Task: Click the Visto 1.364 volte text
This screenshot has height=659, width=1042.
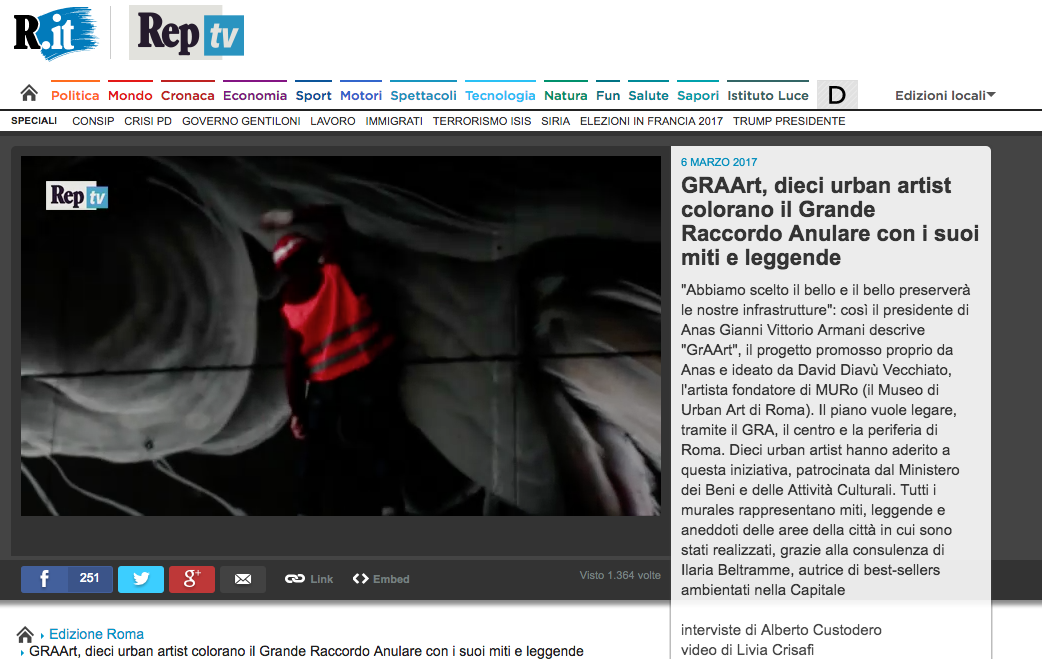Action: (x=620, y=575)
